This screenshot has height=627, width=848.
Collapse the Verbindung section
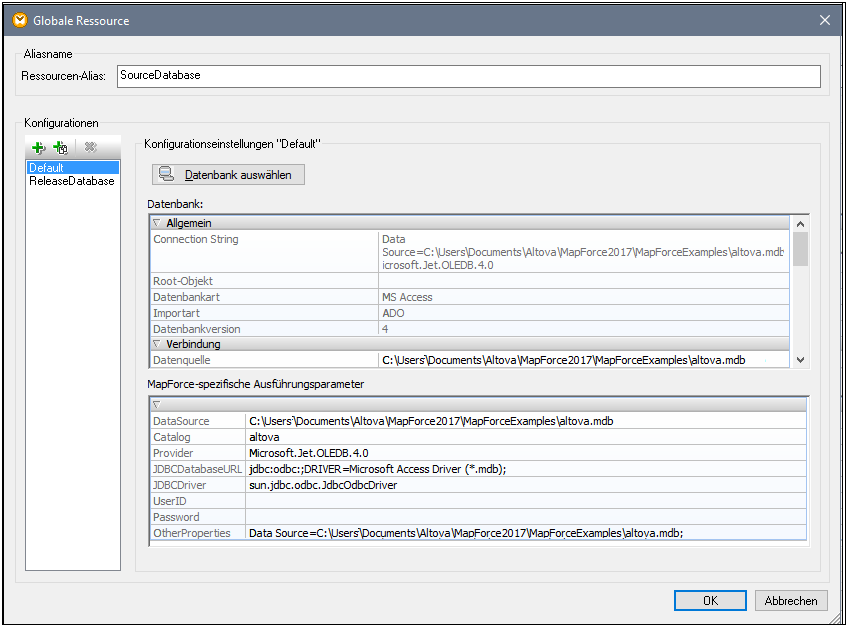click(x=157, y=344)
